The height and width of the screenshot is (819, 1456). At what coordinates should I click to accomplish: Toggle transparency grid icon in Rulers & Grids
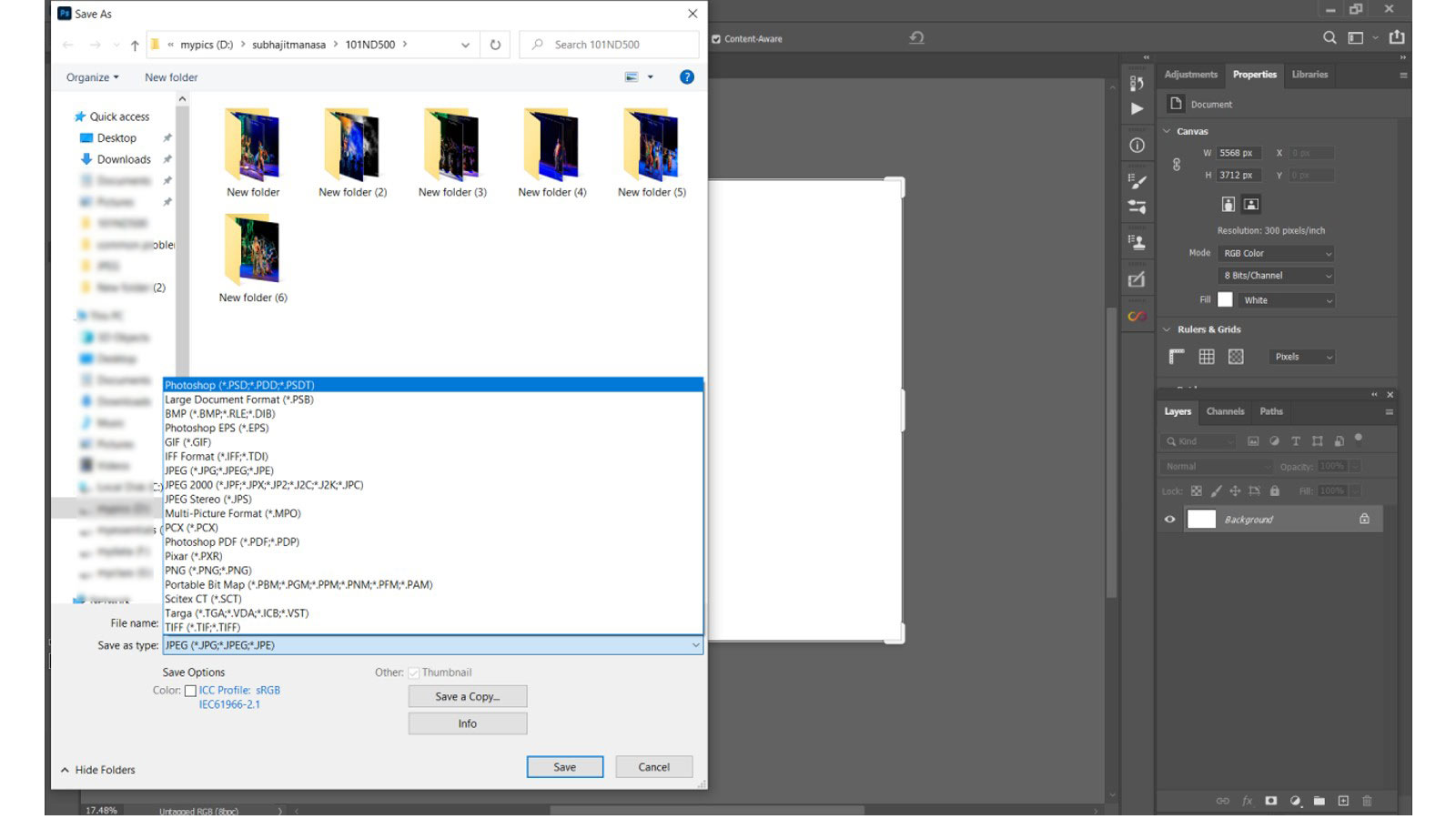click(1236, 357)
